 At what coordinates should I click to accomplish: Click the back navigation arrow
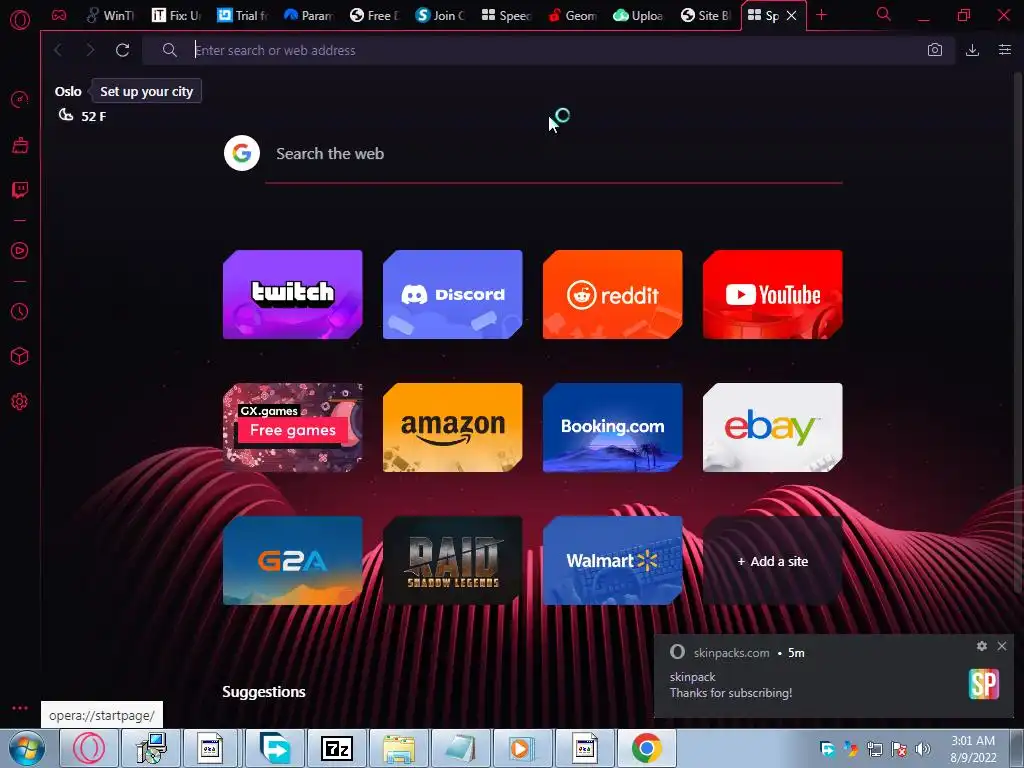point(58,50)
